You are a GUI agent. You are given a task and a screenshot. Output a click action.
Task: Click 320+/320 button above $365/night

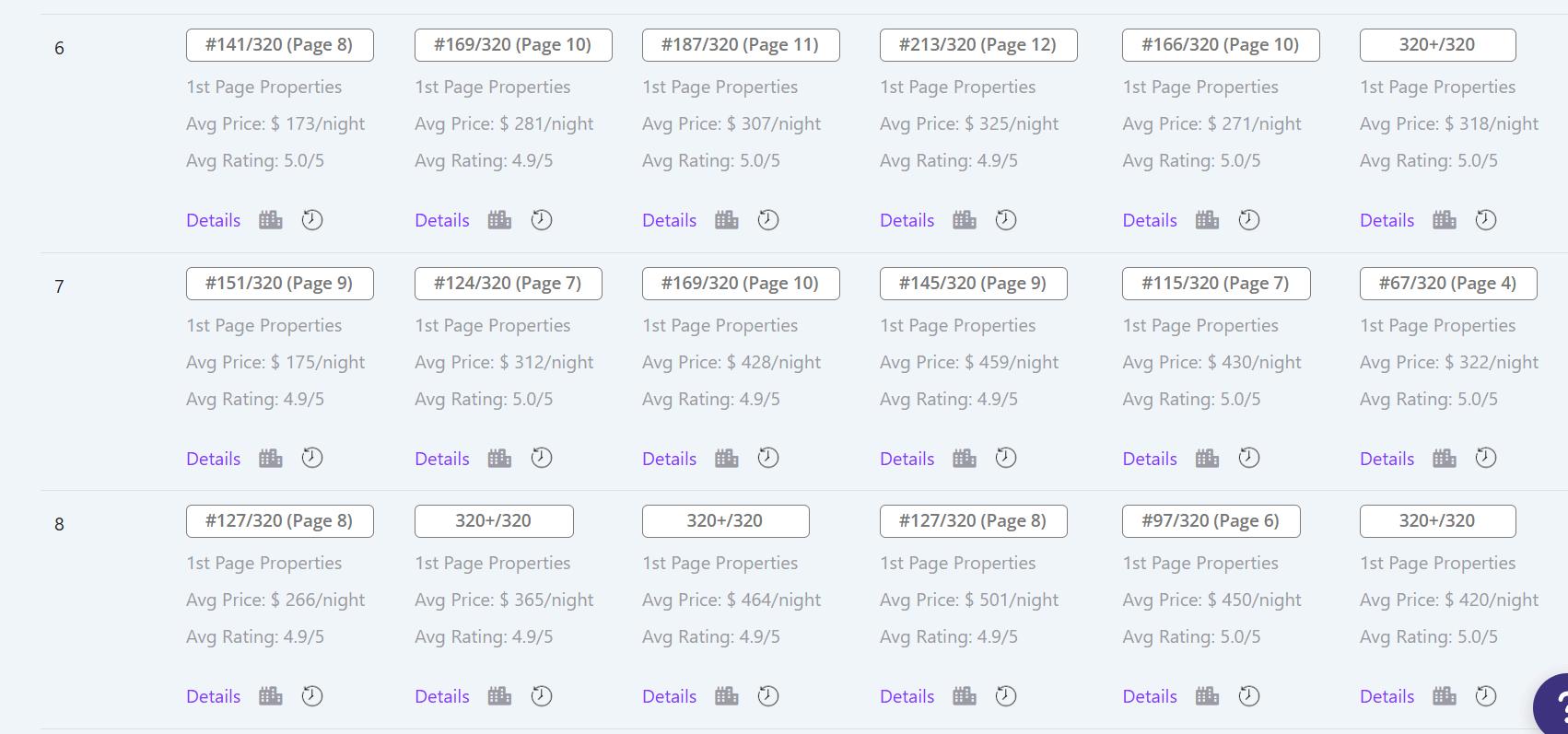point(494,521)
